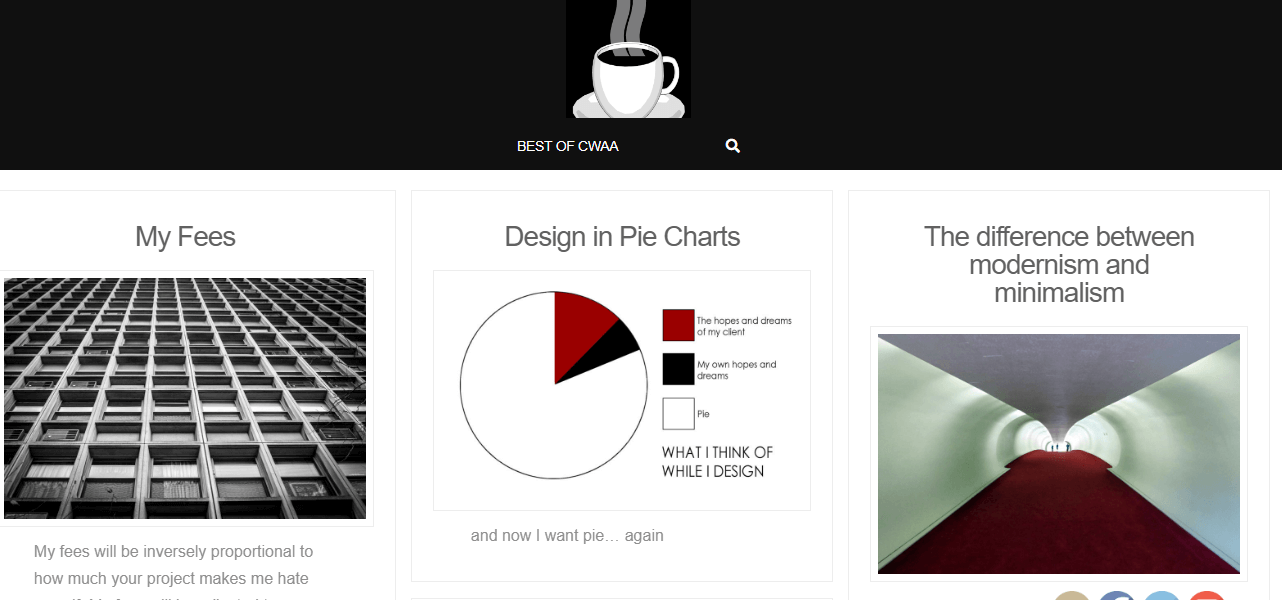Click the red-carpet tunnel photo

pyautogui.click(x=1059, y=453)
